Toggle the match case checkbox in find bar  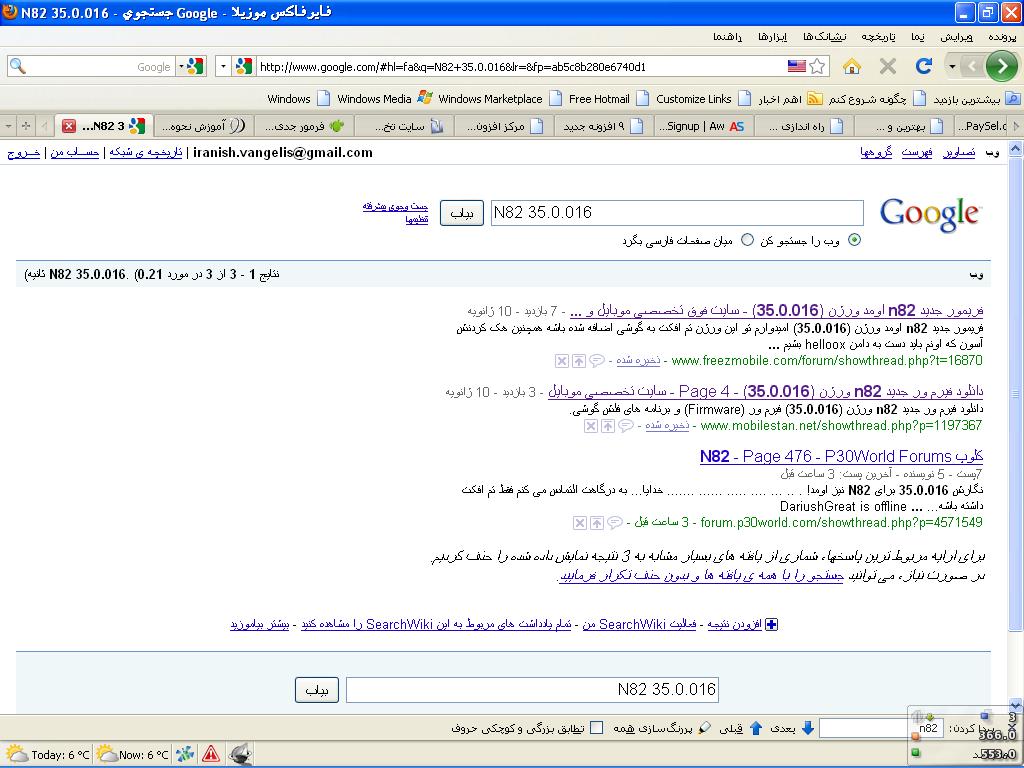coord(596,728)
